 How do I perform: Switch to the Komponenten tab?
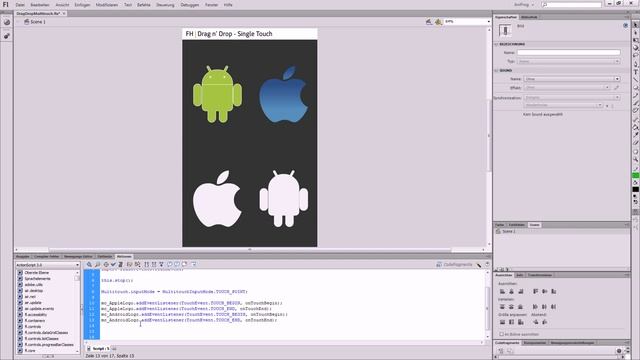(x=535, y=343)
